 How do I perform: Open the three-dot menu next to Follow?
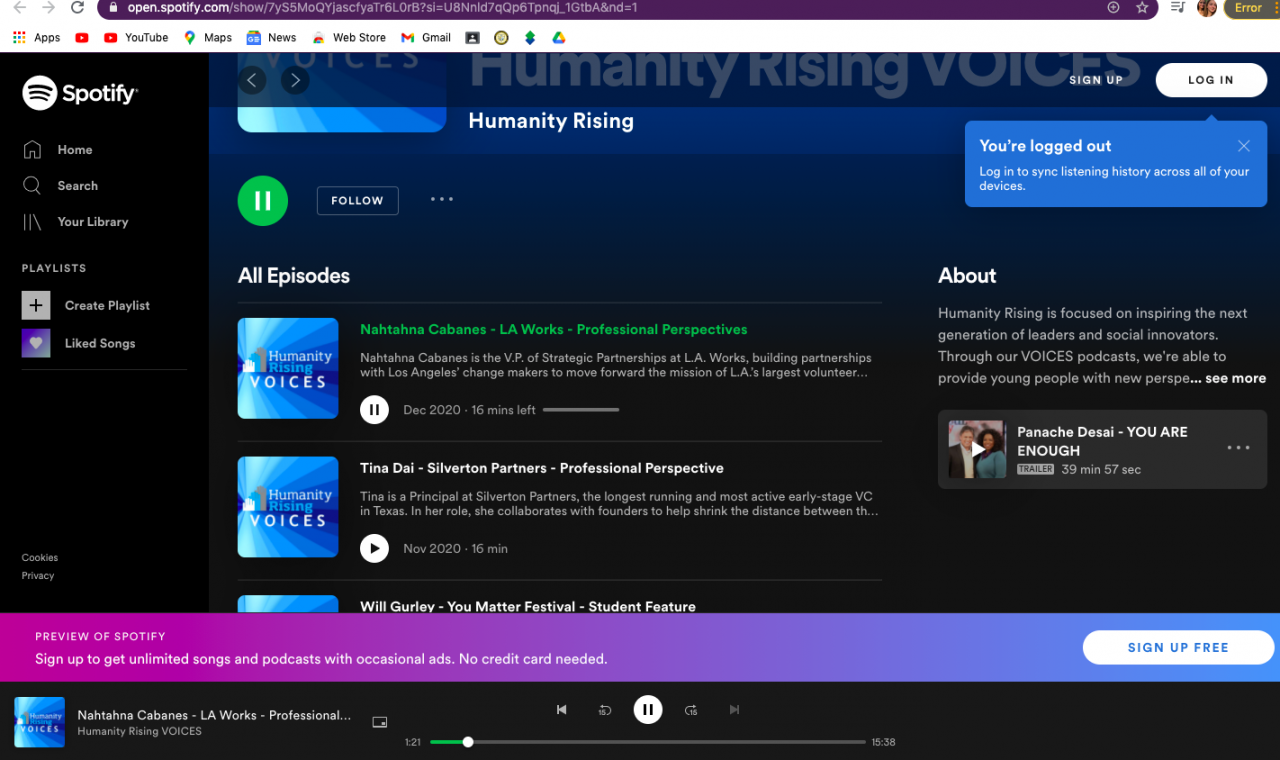click(442, 199)
